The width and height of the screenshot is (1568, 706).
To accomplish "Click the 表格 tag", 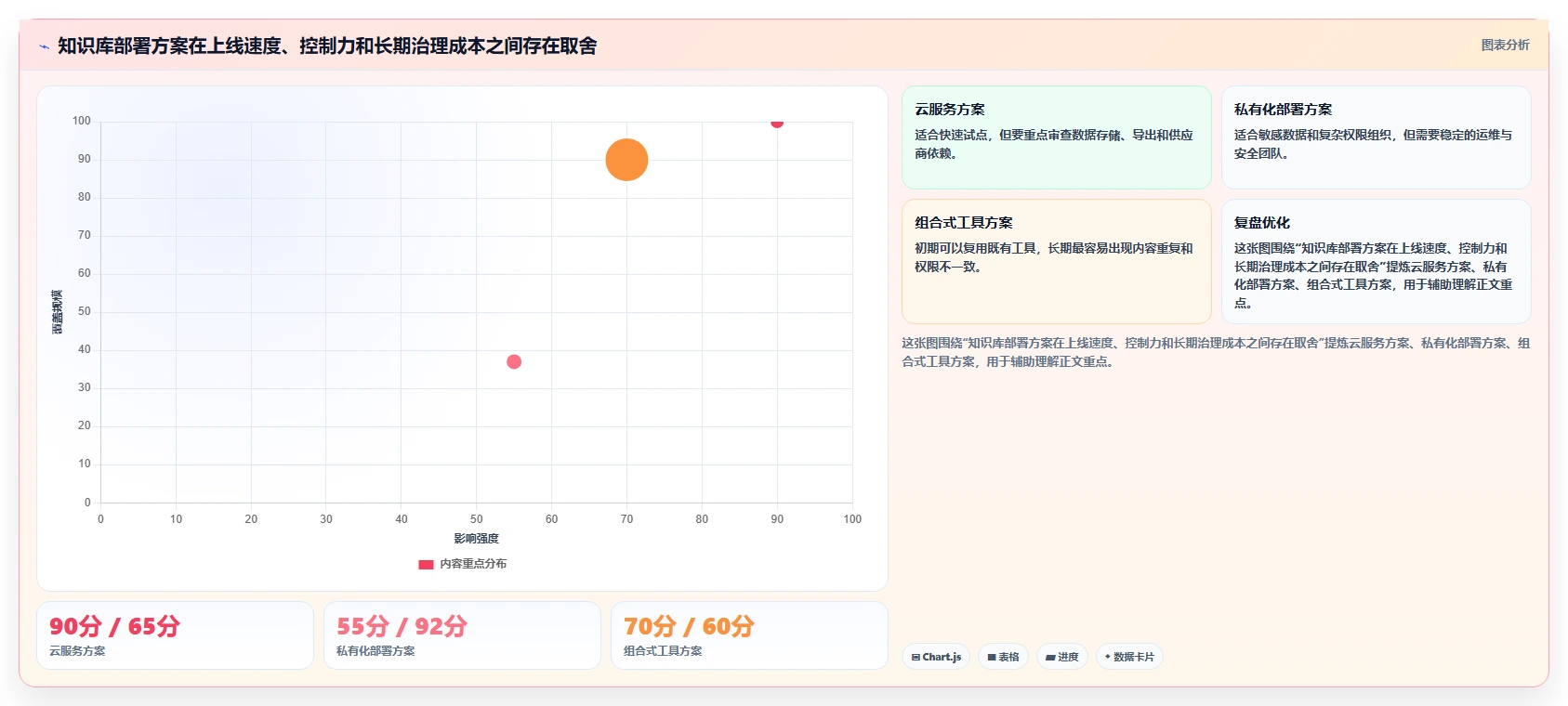I will point(1003,657).
